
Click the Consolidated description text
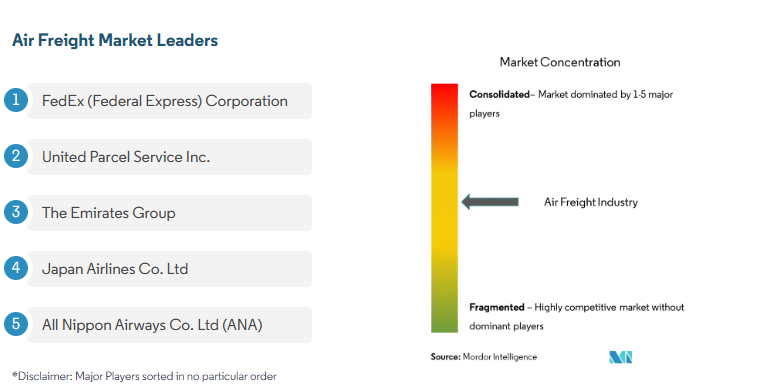pyautogui.click(x=571, y=104)
